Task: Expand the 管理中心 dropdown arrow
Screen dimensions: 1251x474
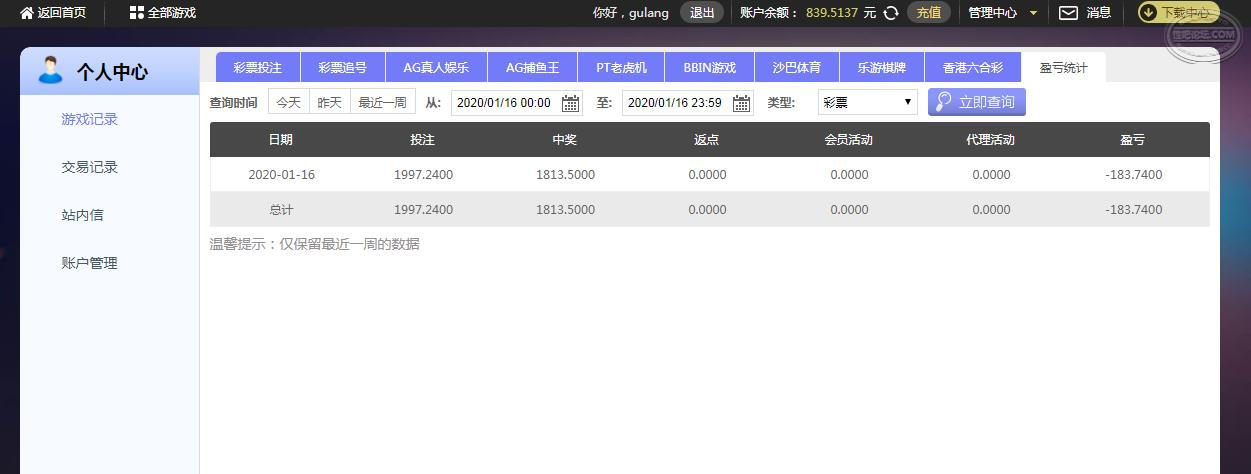Action: click(1033, 14)
